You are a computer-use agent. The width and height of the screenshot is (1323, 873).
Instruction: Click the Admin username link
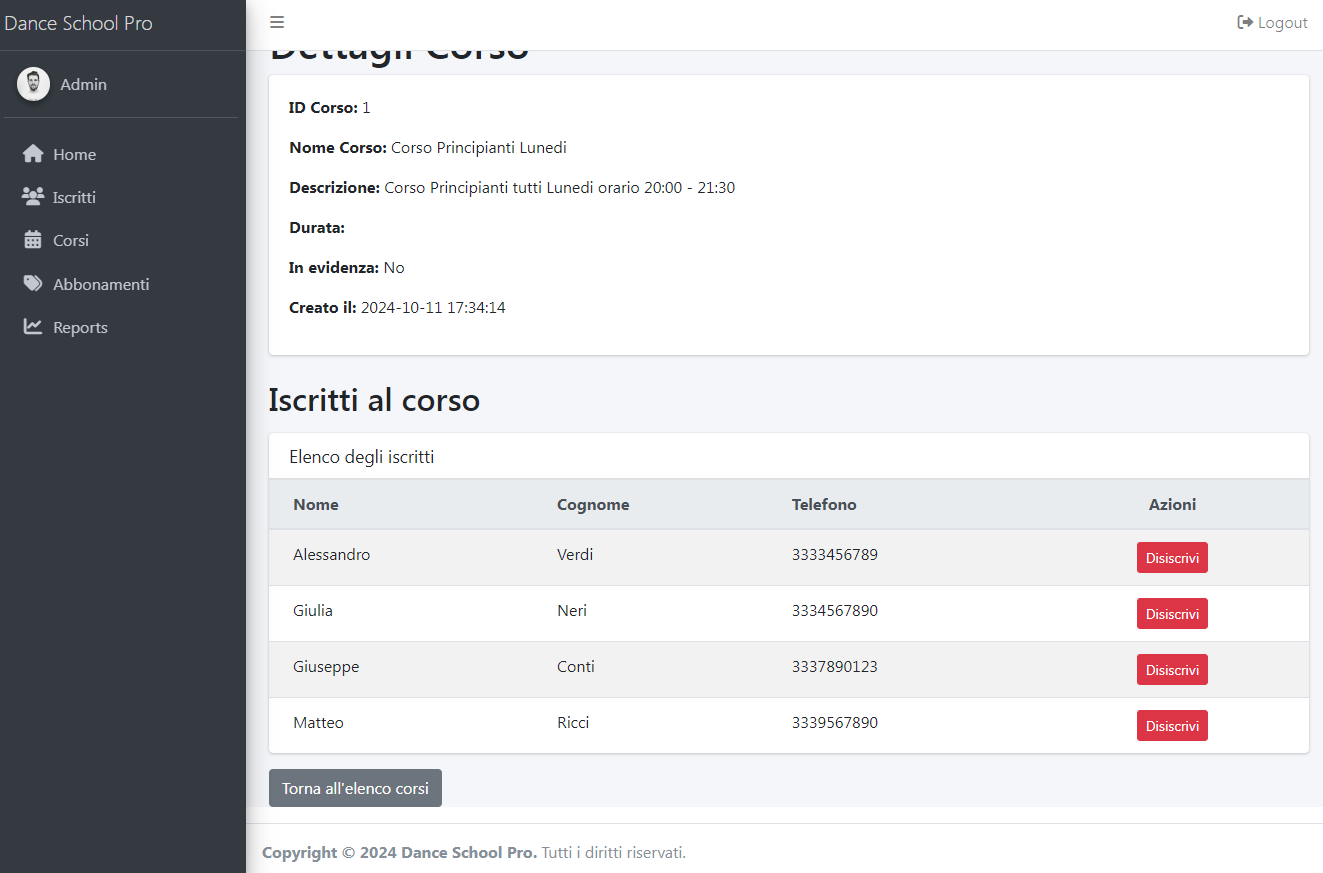[83, 84]
